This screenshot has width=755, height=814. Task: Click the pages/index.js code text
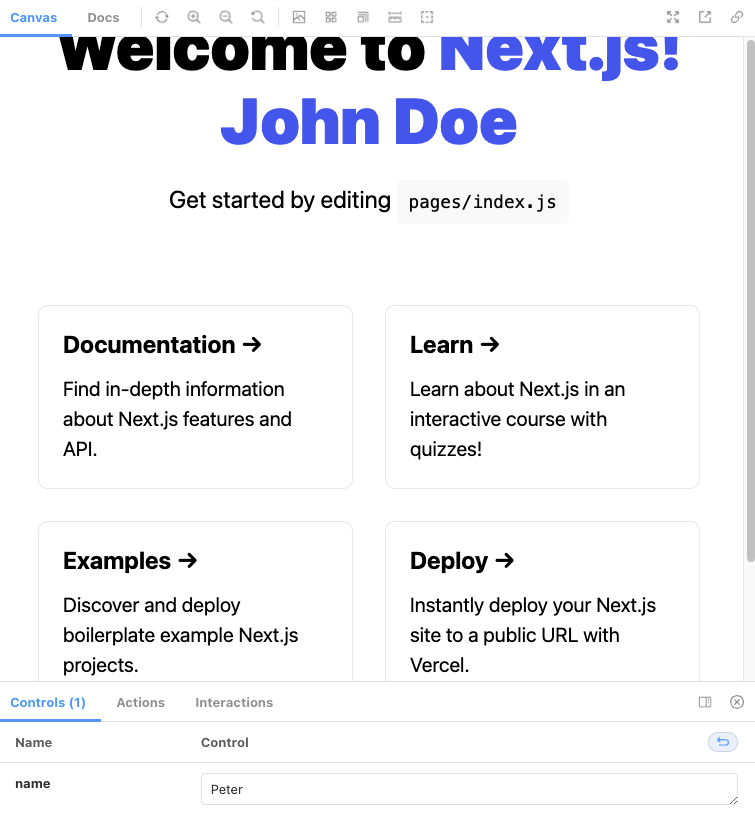coord(482,202)
